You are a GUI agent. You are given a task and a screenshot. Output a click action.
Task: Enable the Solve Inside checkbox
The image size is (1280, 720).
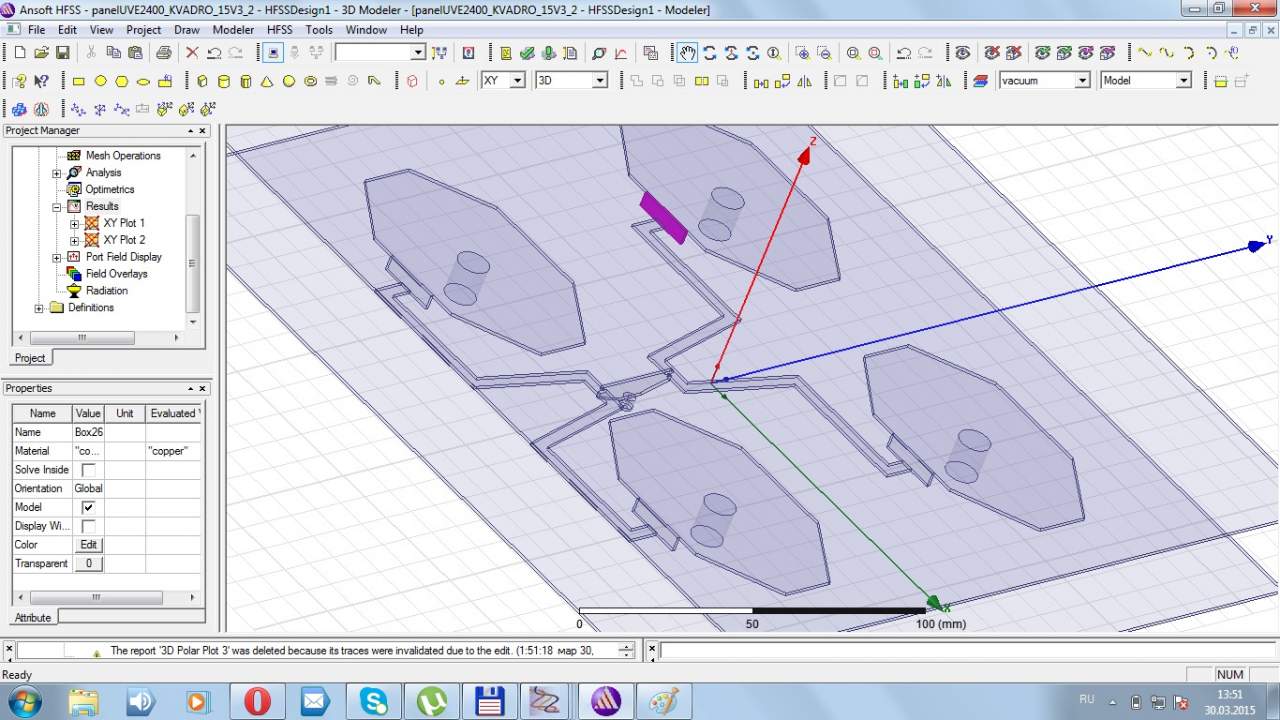(88, 470)
